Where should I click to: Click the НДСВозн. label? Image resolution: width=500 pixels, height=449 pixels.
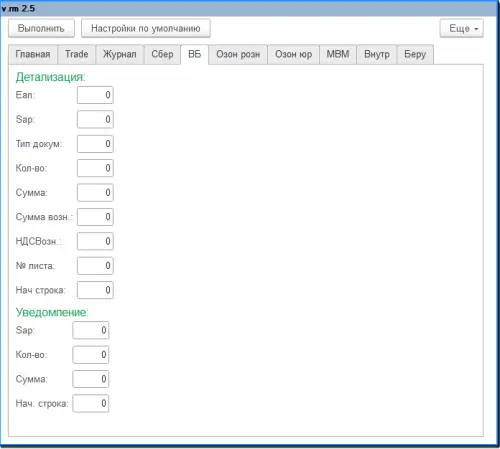pyautogui.click(x=38, y=241)
